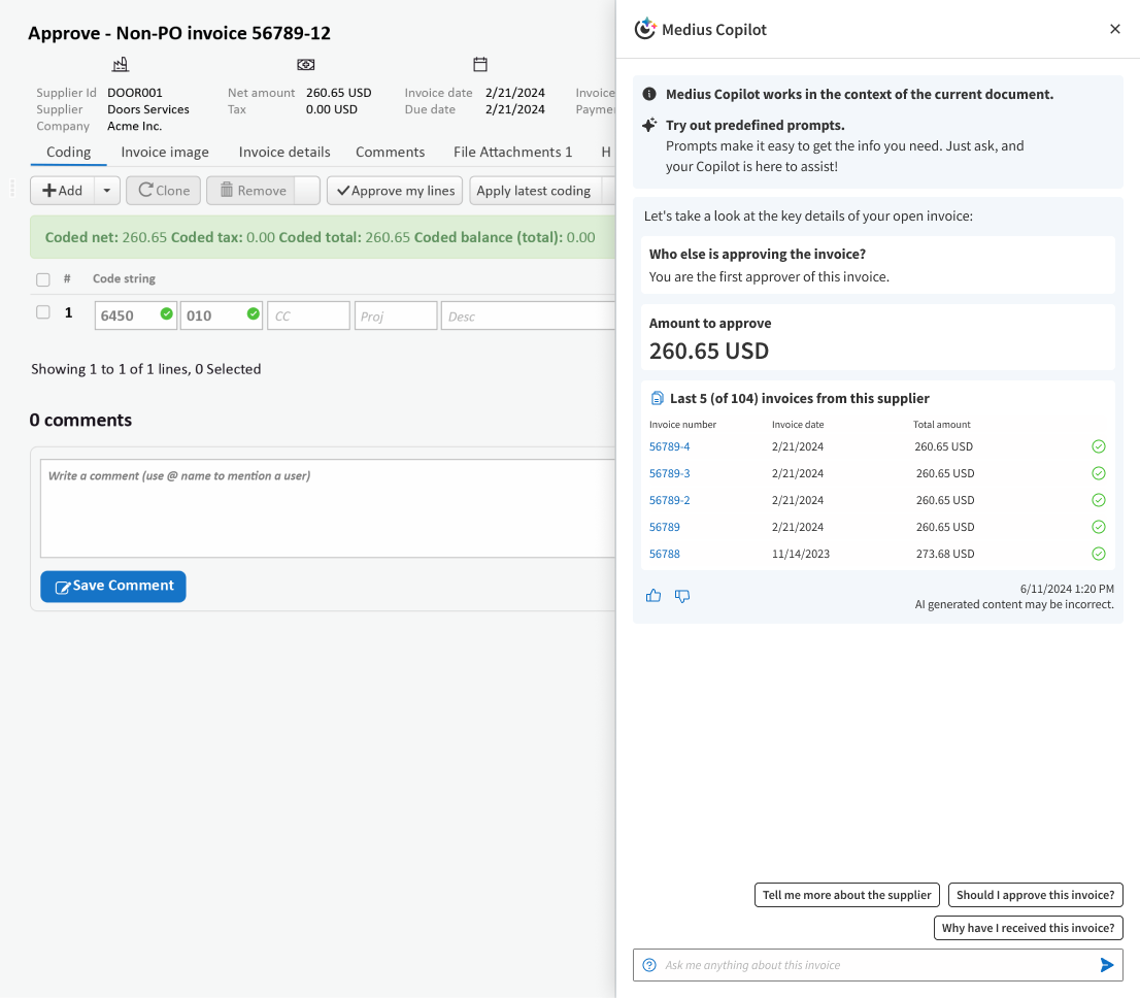Close the Medius Copilot panel
The width and height of the screenshot is (1140, 998).
click(x=1115, y=29)
